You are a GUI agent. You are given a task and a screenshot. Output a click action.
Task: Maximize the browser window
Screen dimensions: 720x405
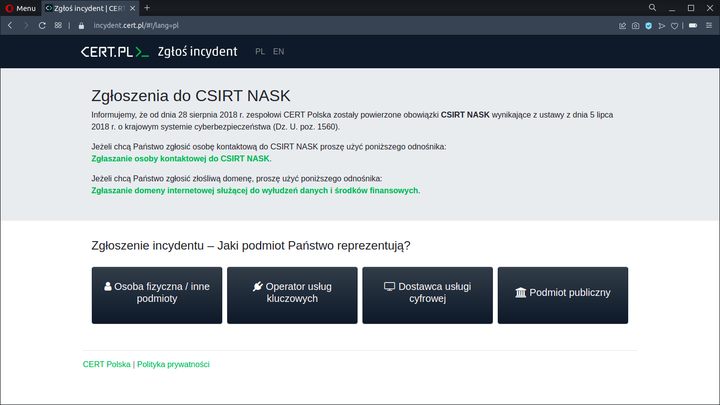691,8
